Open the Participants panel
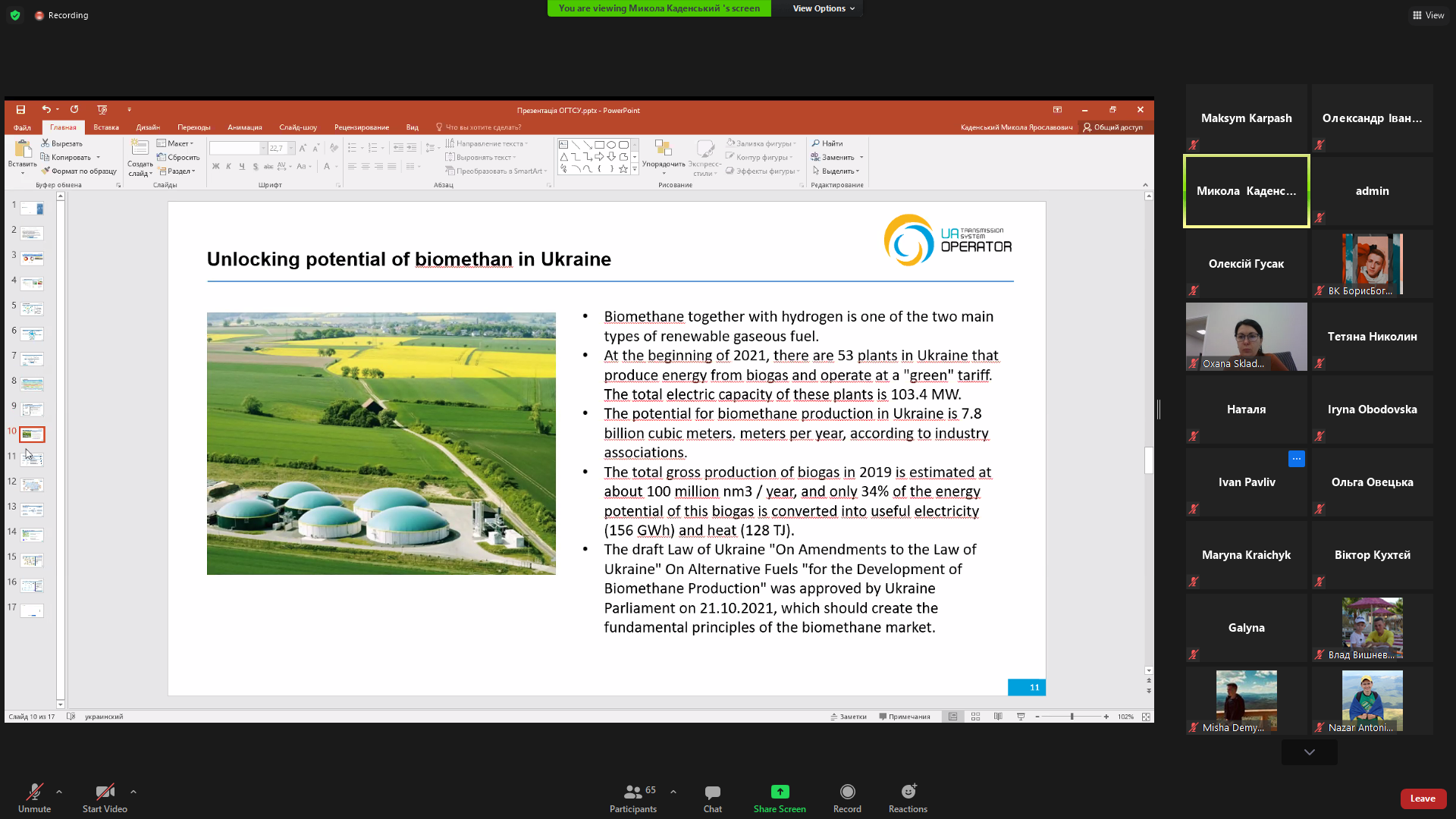This screenshot has width=1456, height=819. [633, 798]
